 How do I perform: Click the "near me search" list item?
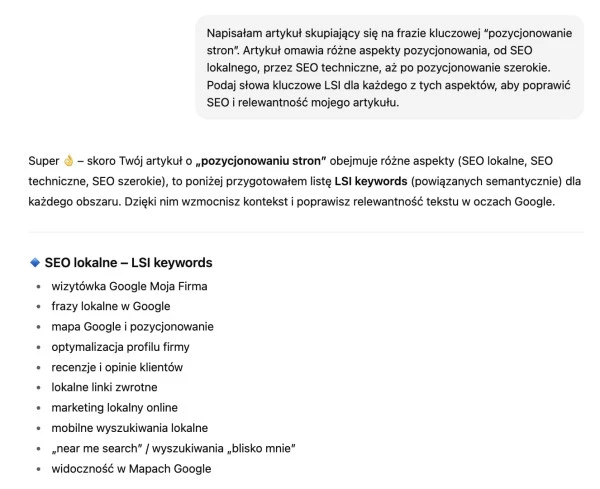coord(174,447)
